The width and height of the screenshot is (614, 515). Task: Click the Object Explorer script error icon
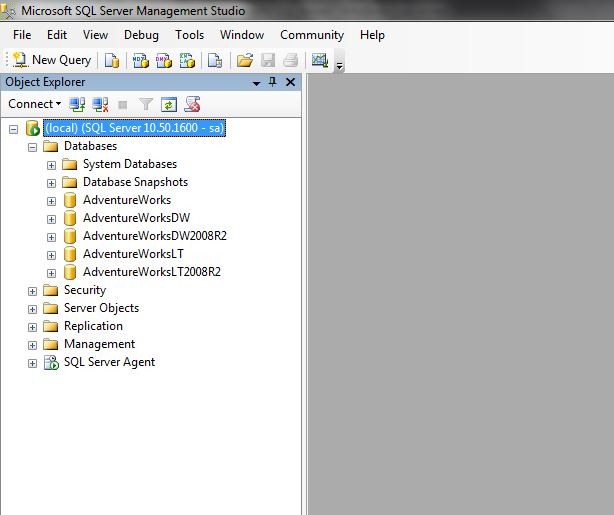(x=192, y=104)
